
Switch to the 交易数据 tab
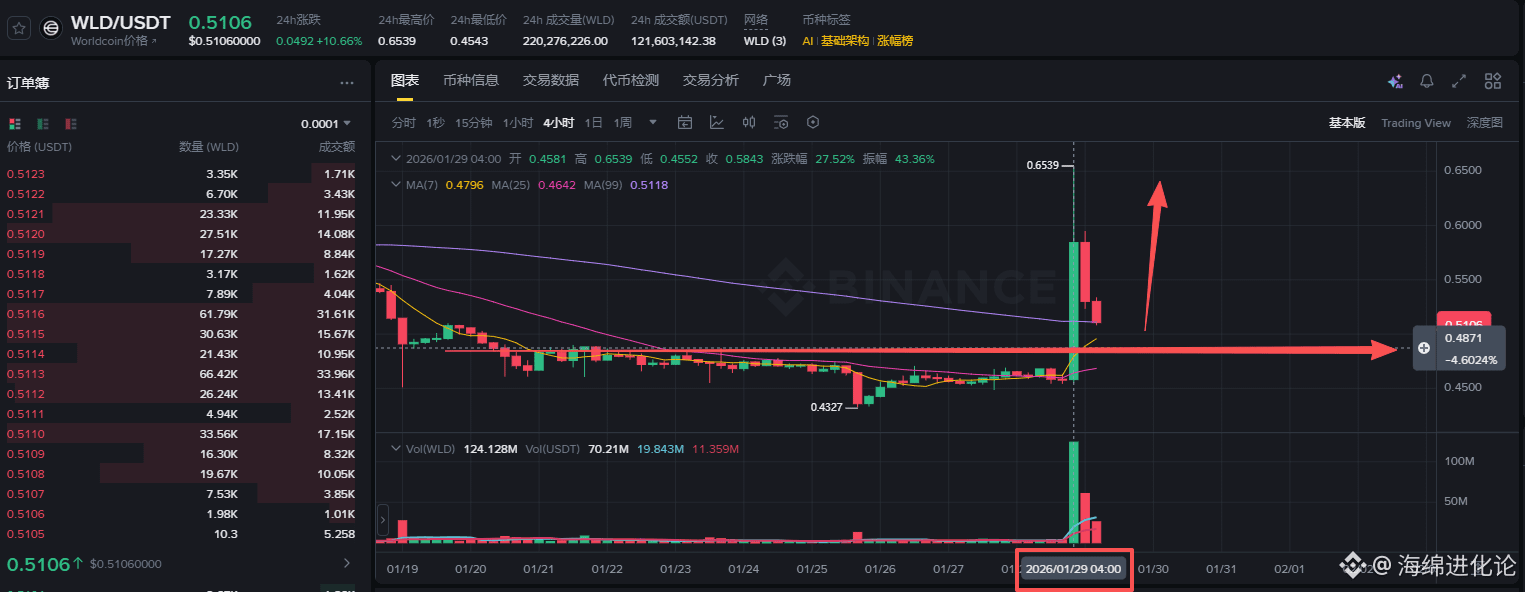(x=551, y=79)
